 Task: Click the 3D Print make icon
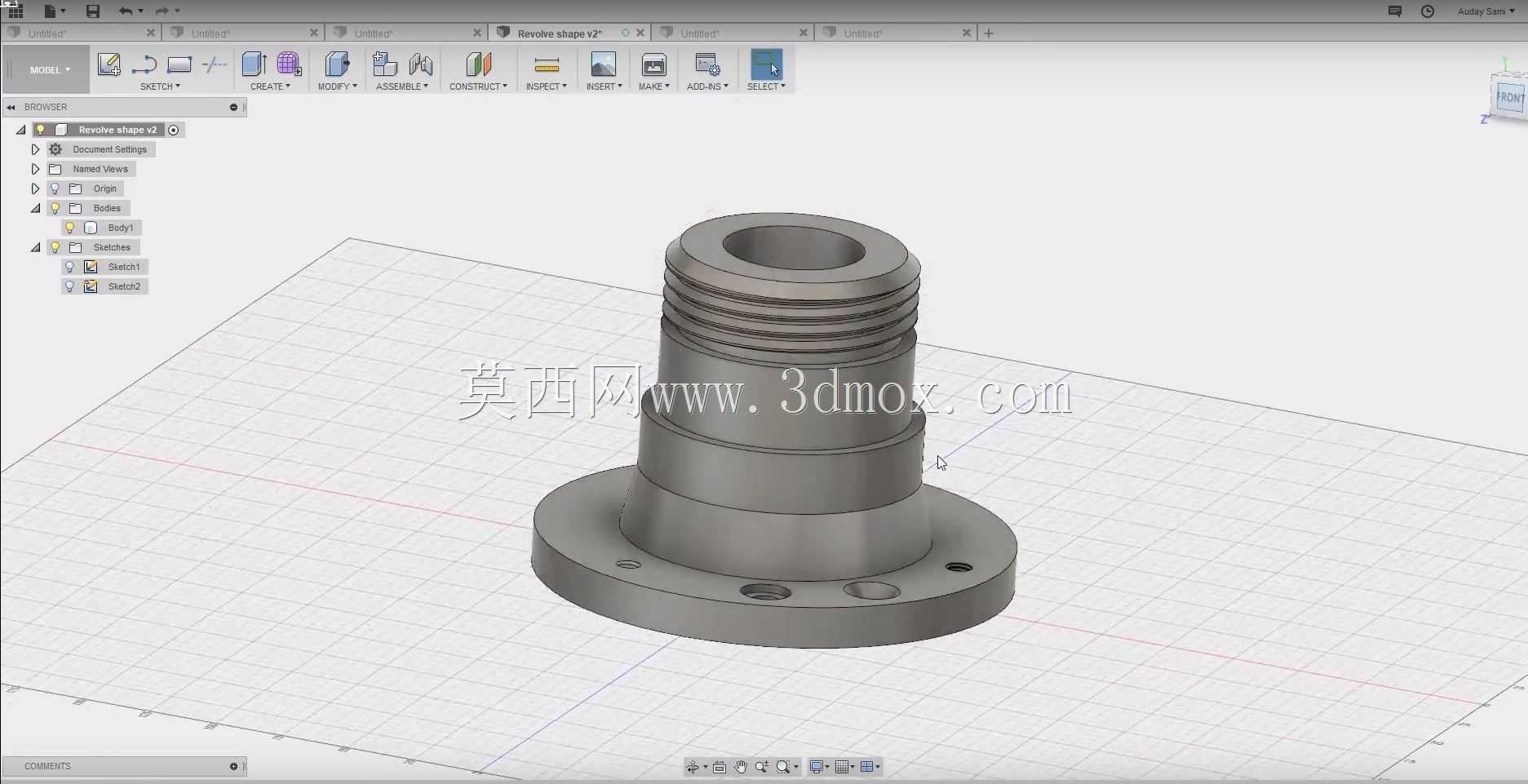654,64
